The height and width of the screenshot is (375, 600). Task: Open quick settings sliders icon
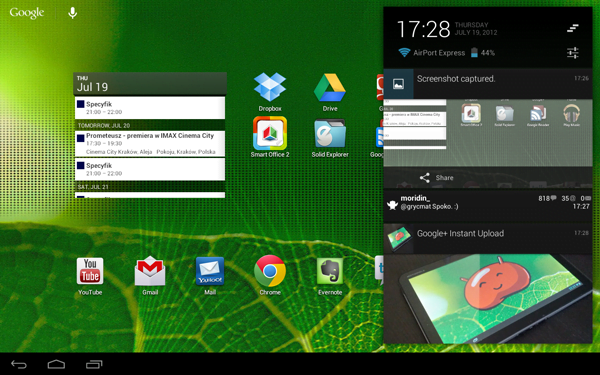(572, 53)
